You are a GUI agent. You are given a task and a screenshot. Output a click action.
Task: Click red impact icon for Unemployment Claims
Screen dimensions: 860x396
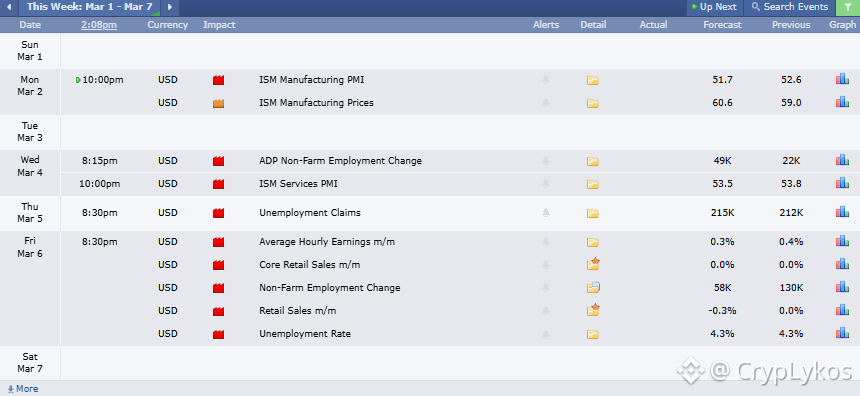219,213
